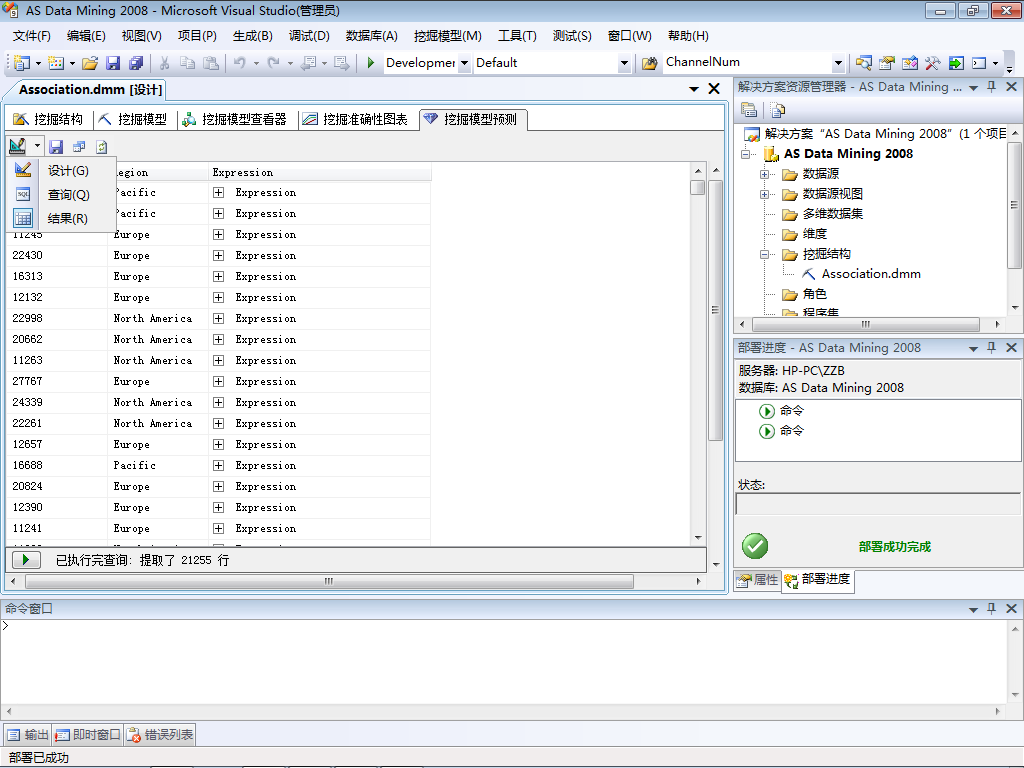This screenshot has width=1024, height=768.
Task: Click the Redo arrow icon
Action: [274, 63]
